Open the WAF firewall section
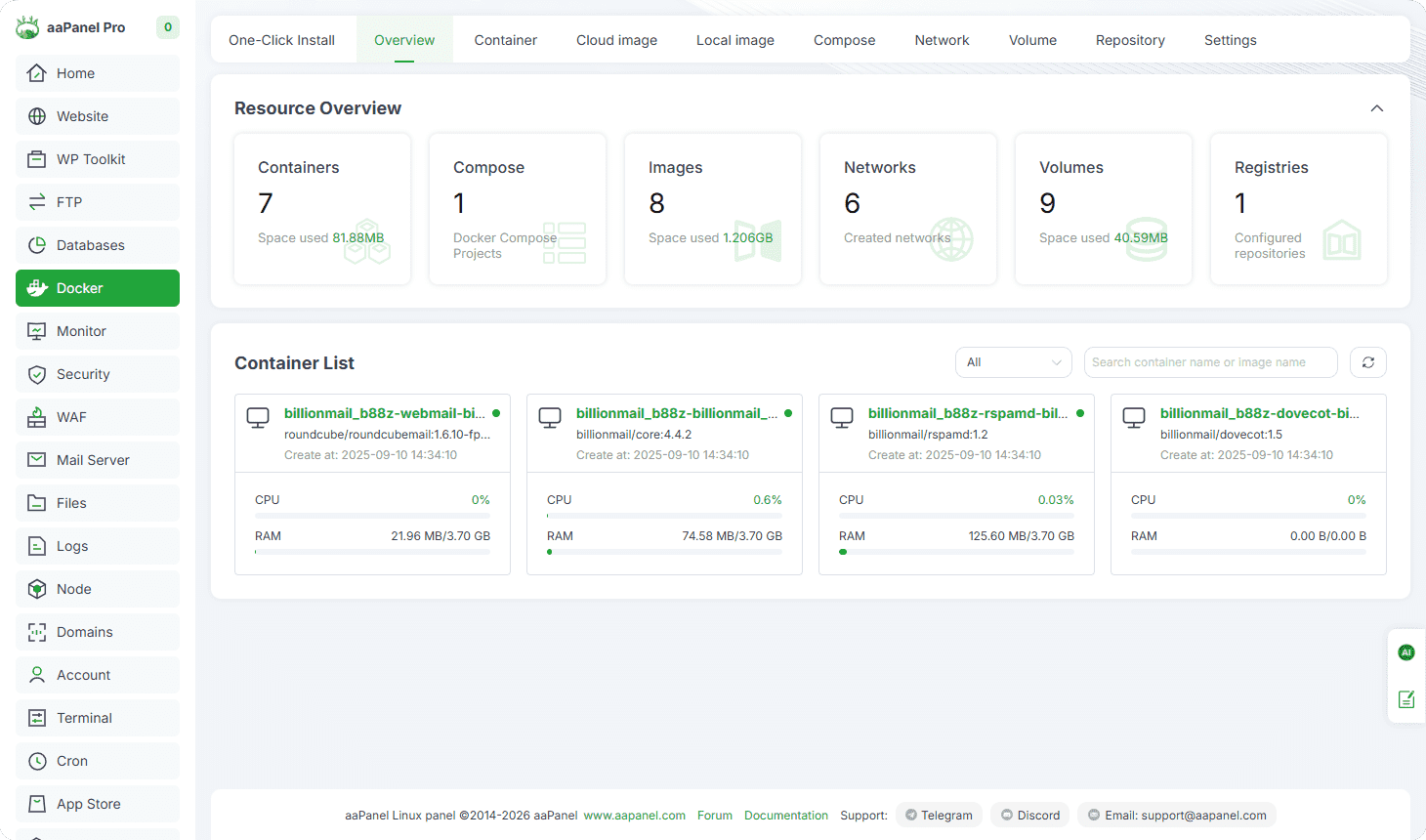The width and height of the screenshot is (1426, 840). [98, 417]
